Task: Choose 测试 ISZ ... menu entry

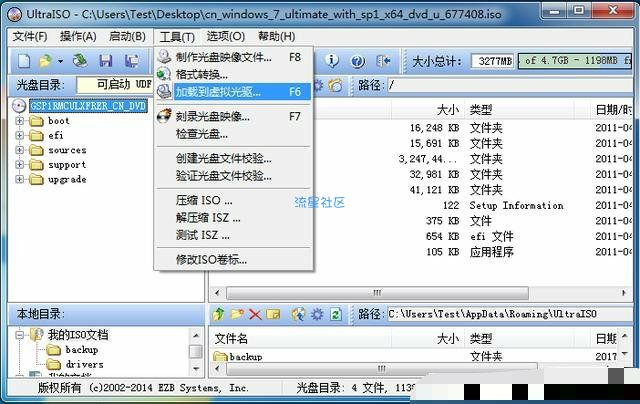Action: tap(234, 235)
